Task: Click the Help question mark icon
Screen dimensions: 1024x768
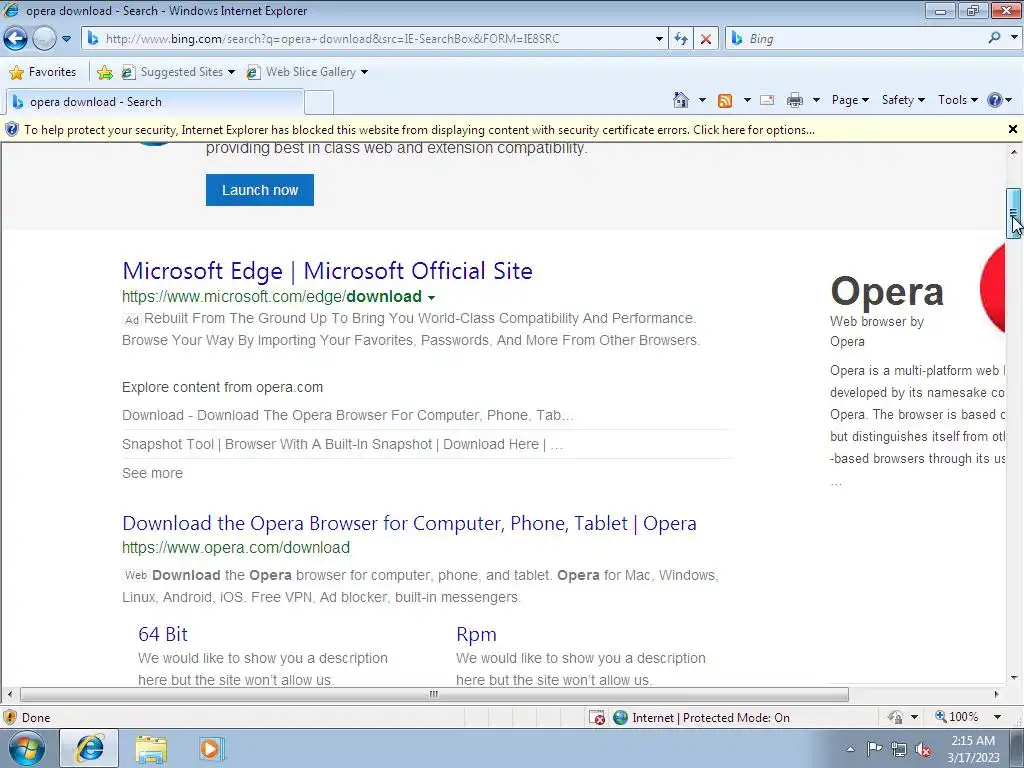Action: coord(994,100)
